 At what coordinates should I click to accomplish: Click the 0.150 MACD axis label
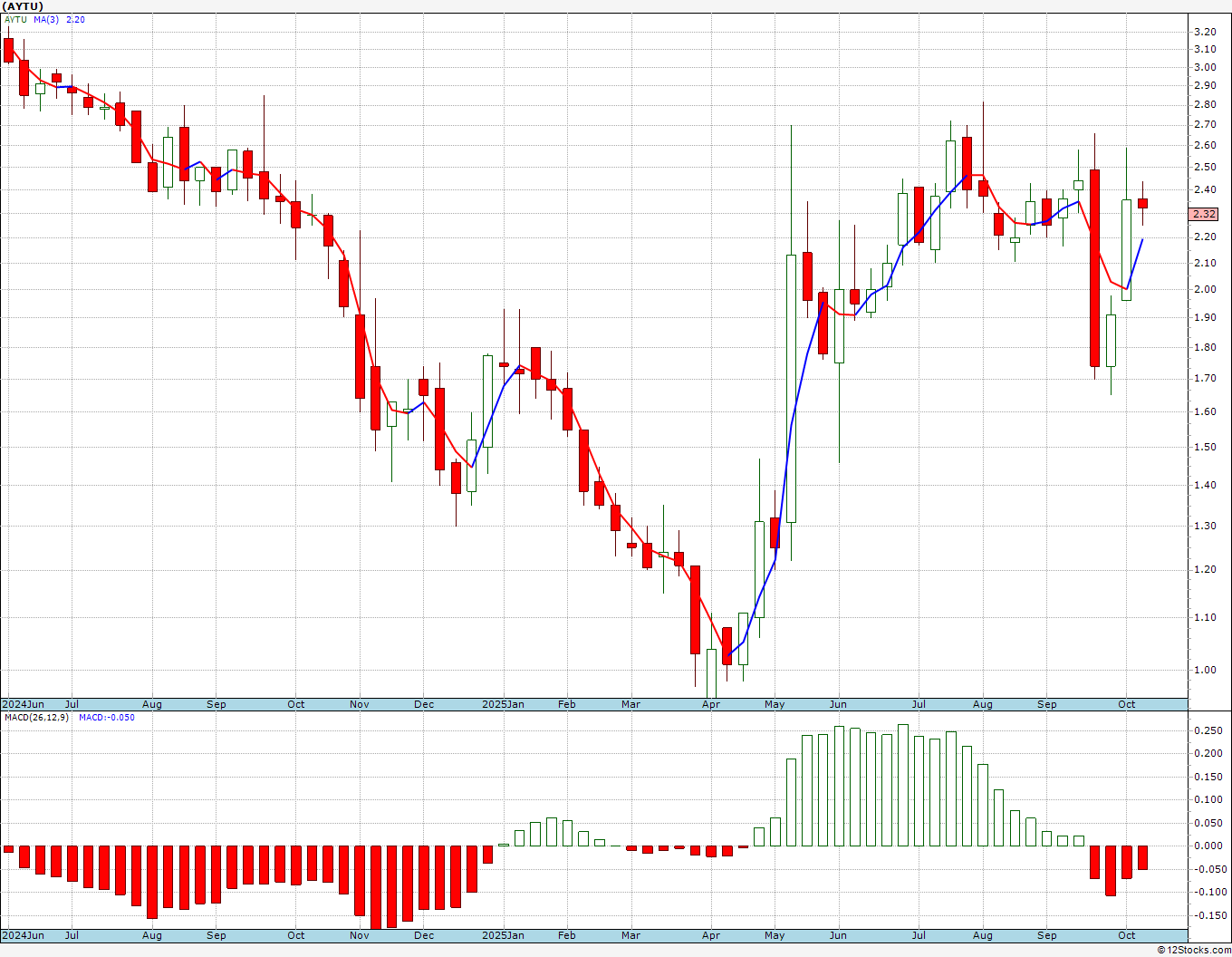click(1208, 777)
